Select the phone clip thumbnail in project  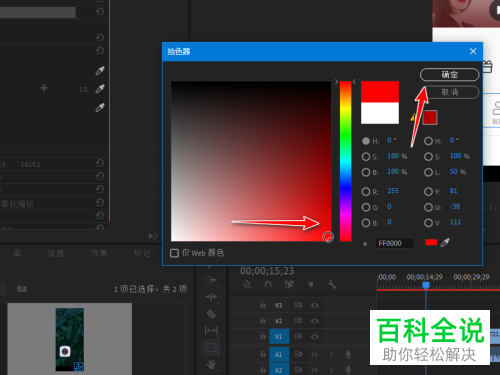click(x=70, y=339)
